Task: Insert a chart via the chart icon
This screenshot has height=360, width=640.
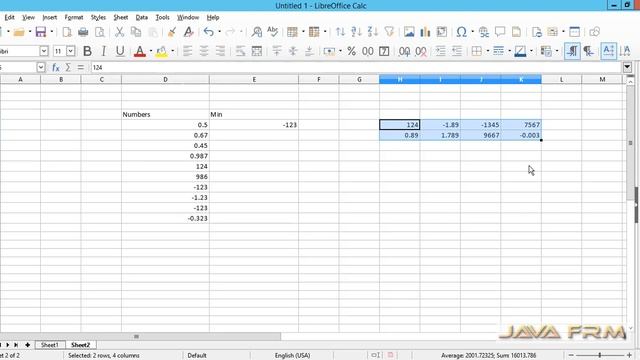Action: pyautogui.click(x=425, y=32)
